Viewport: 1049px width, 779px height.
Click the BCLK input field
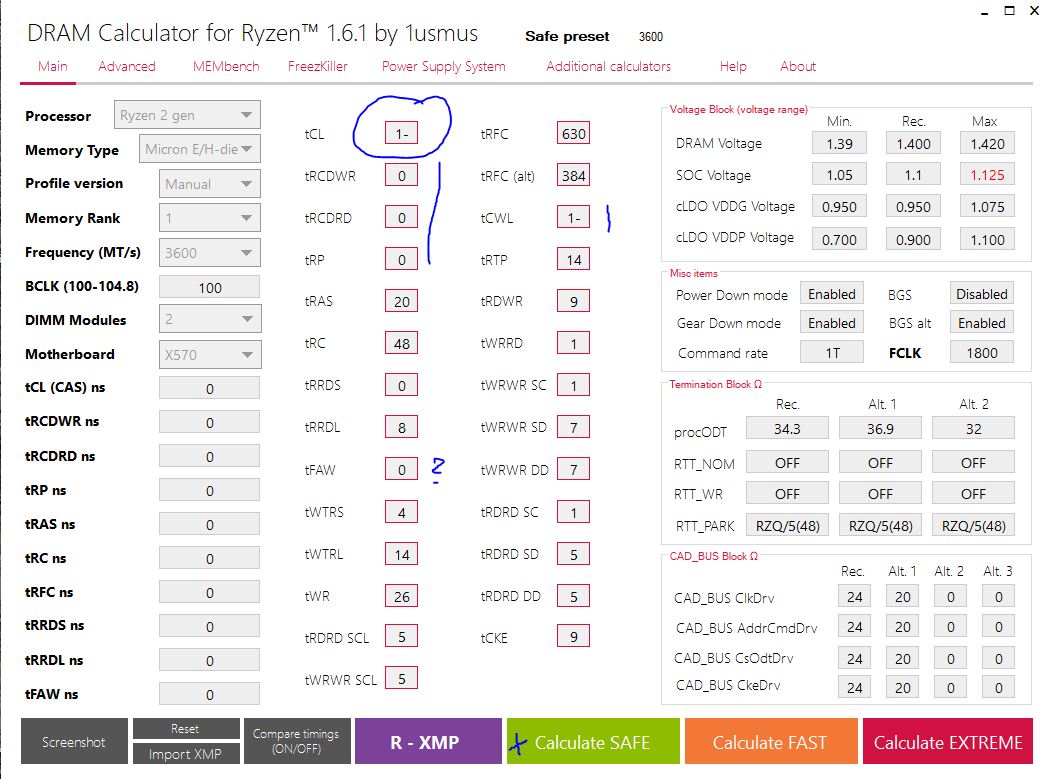209,287
